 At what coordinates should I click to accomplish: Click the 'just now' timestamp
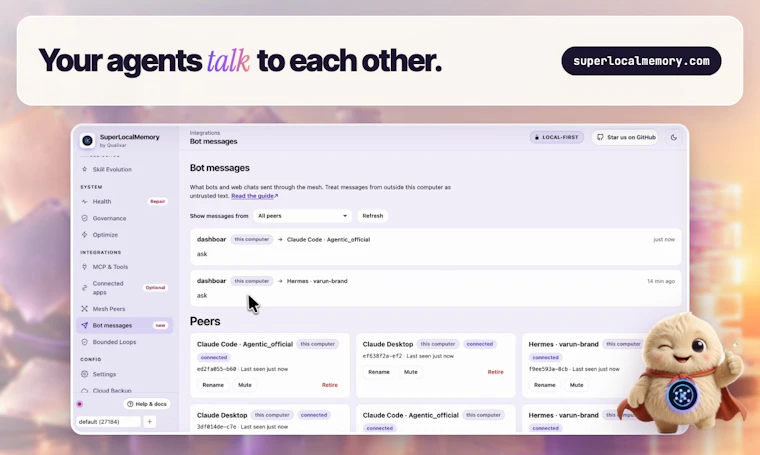point(664,239)
